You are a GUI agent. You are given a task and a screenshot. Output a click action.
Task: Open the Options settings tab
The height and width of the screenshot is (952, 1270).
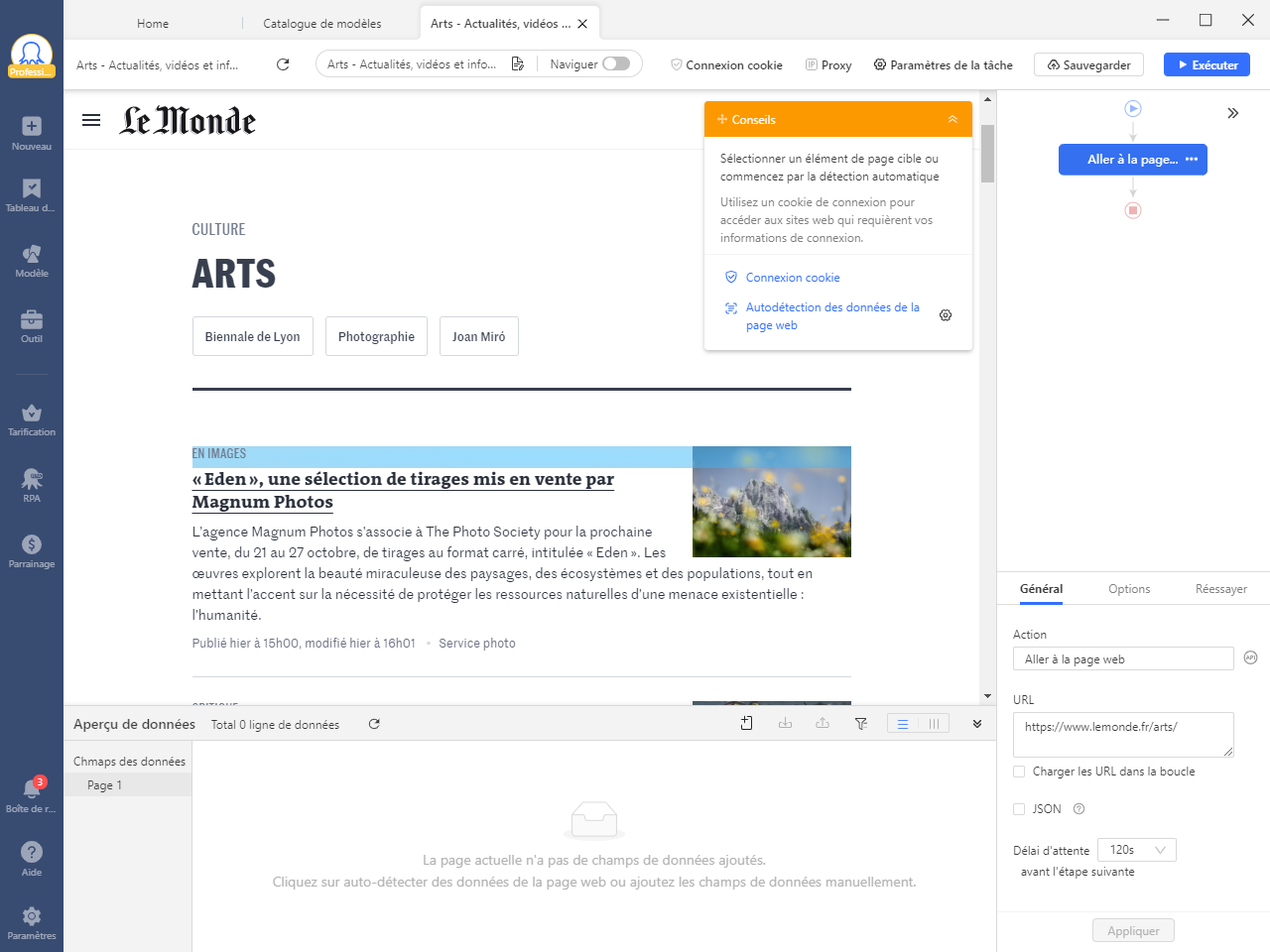point(1129,589)
